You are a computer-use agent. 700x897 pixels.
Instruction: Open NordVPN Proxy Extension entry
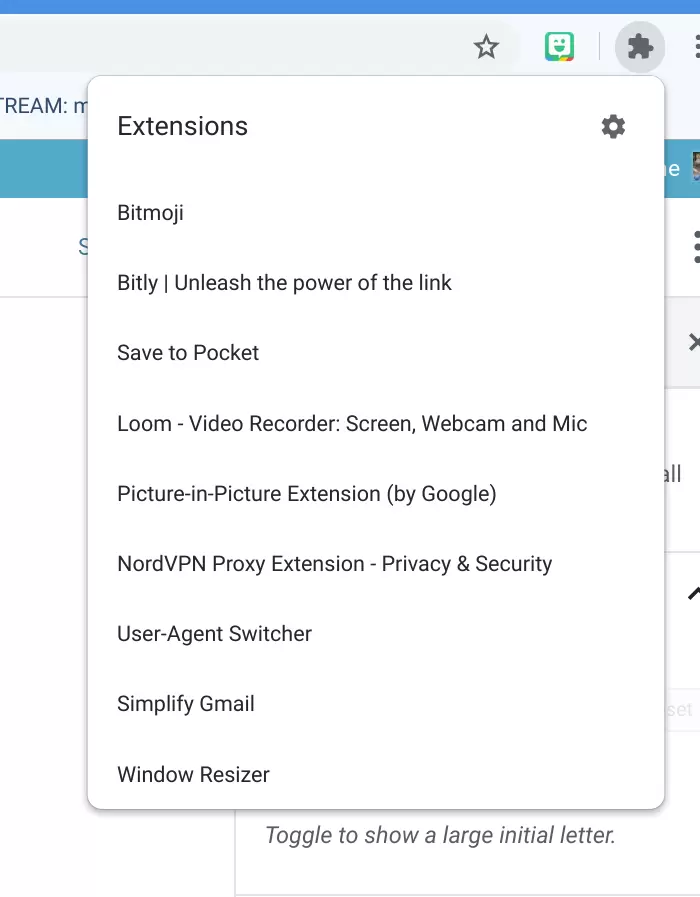coord(334,564)
